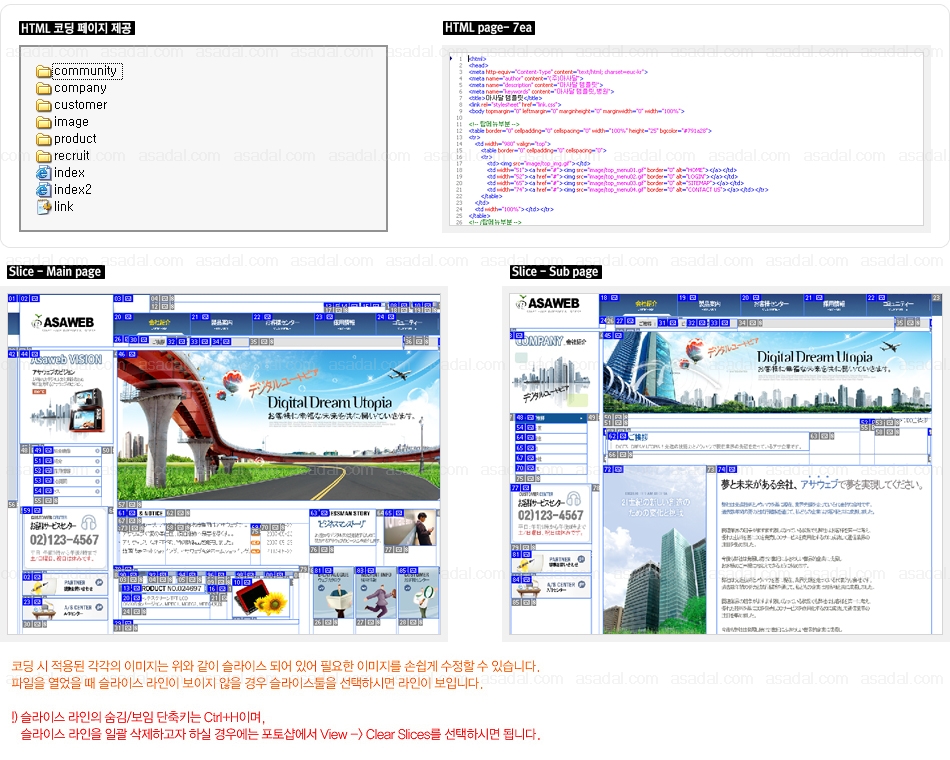Click the HTML source code preview image
Viewport: 950px width, 760px height.
tap(686, 139)
